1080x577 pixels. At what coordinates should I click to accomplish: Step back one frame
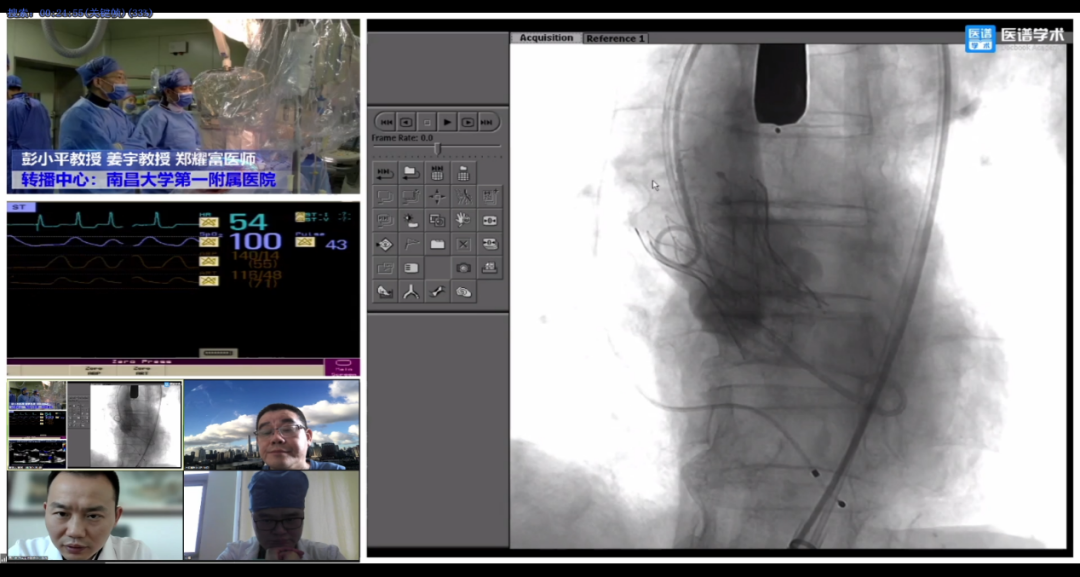(406, 122)
